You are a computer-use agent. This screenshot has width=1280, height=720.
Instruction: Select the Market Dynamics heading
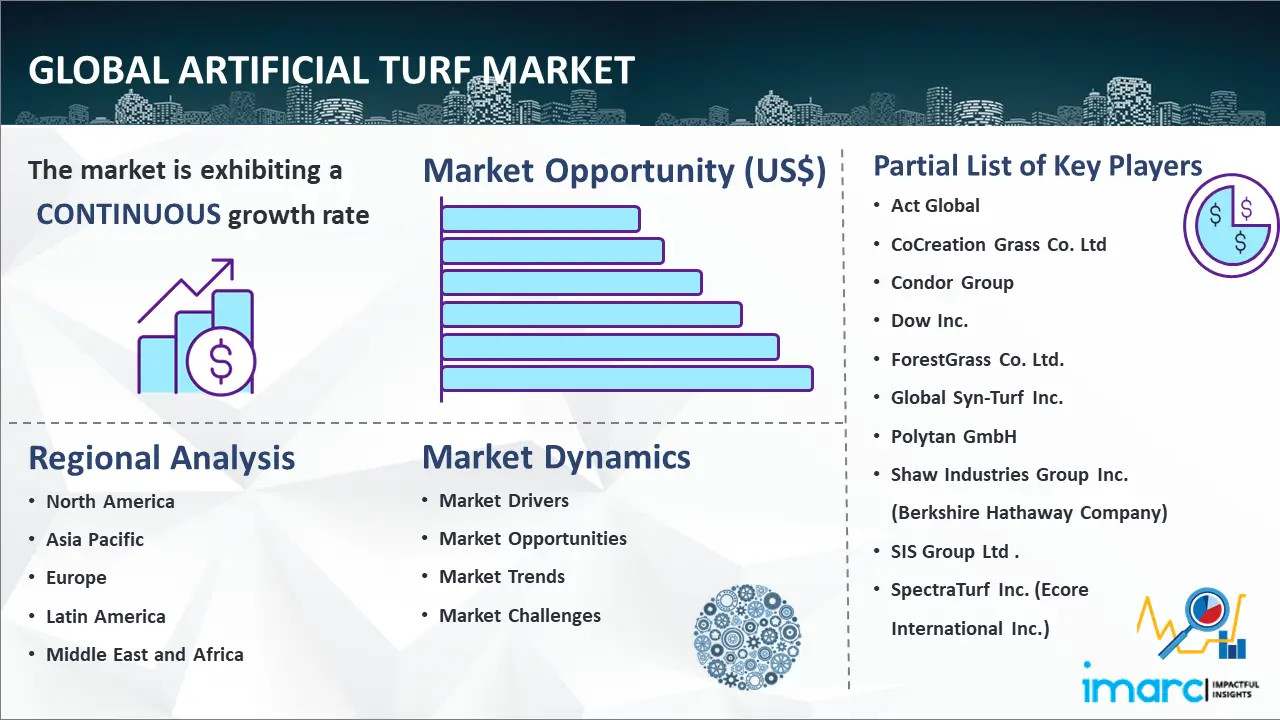pyautogui.click(x=556, y=457)
